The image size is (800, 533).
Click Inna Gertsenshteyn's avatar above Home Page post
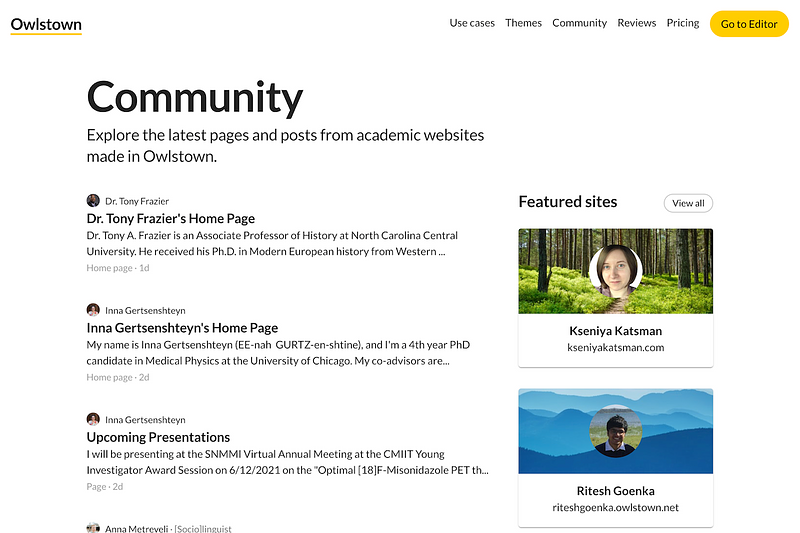click(x=93, y=310)
